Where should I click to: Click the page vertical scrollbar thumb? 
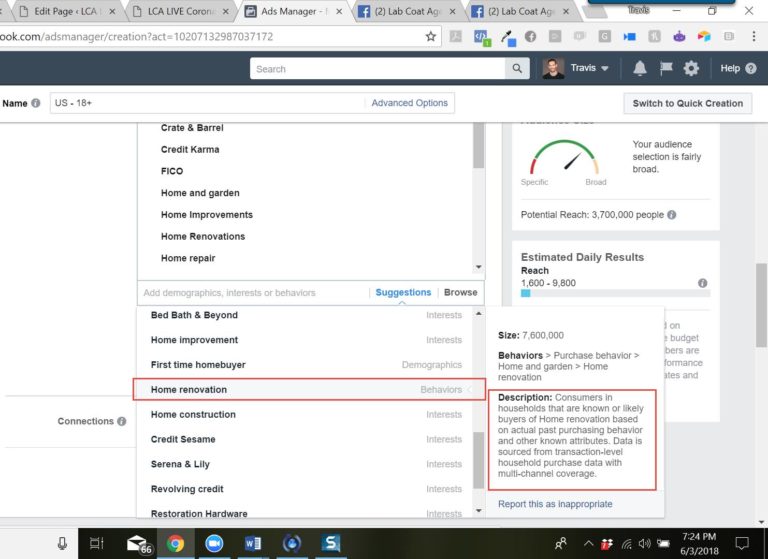761,305
